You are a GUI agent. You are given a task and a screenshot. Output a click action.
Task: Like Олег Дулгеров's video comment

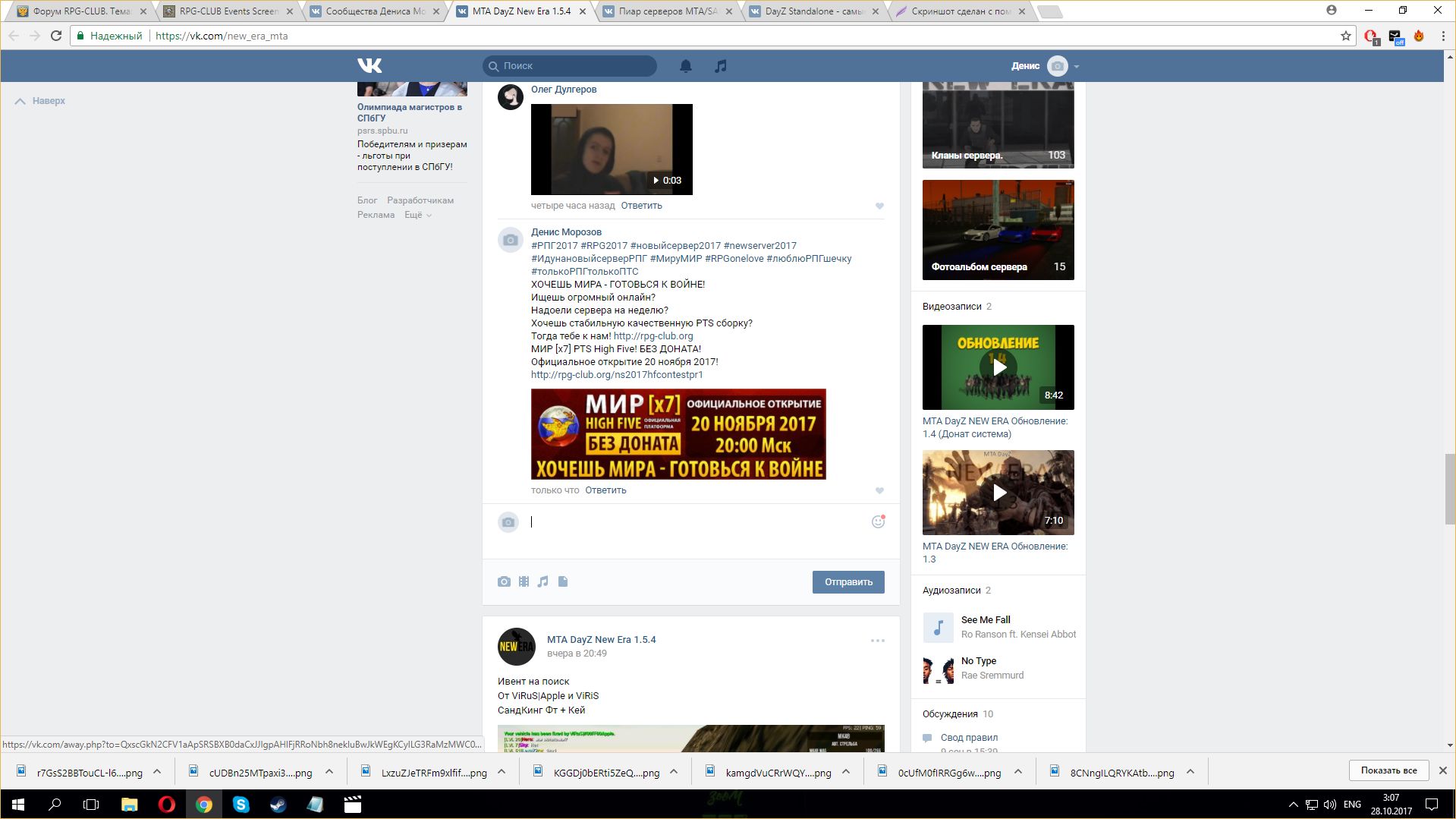879,206
